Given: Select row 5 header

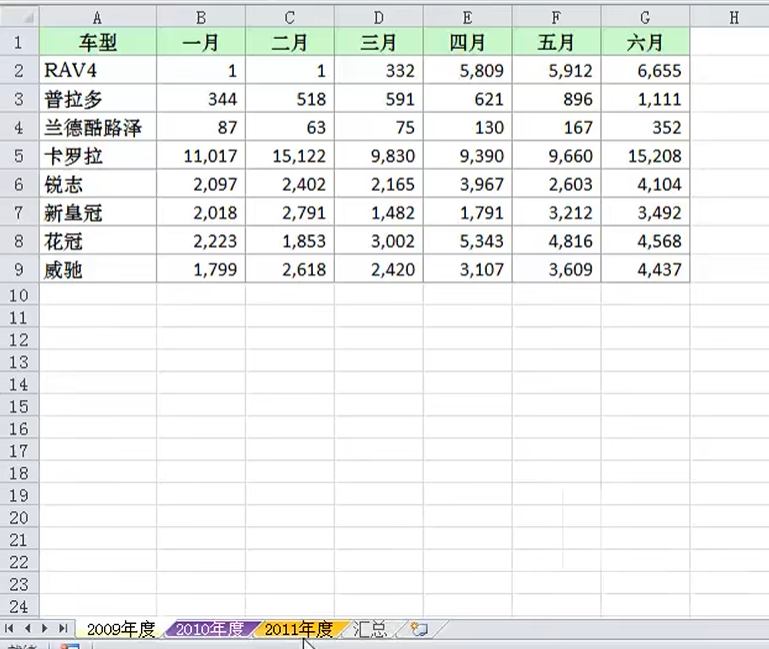Looking at the screenshot, I should coord(19,156).
